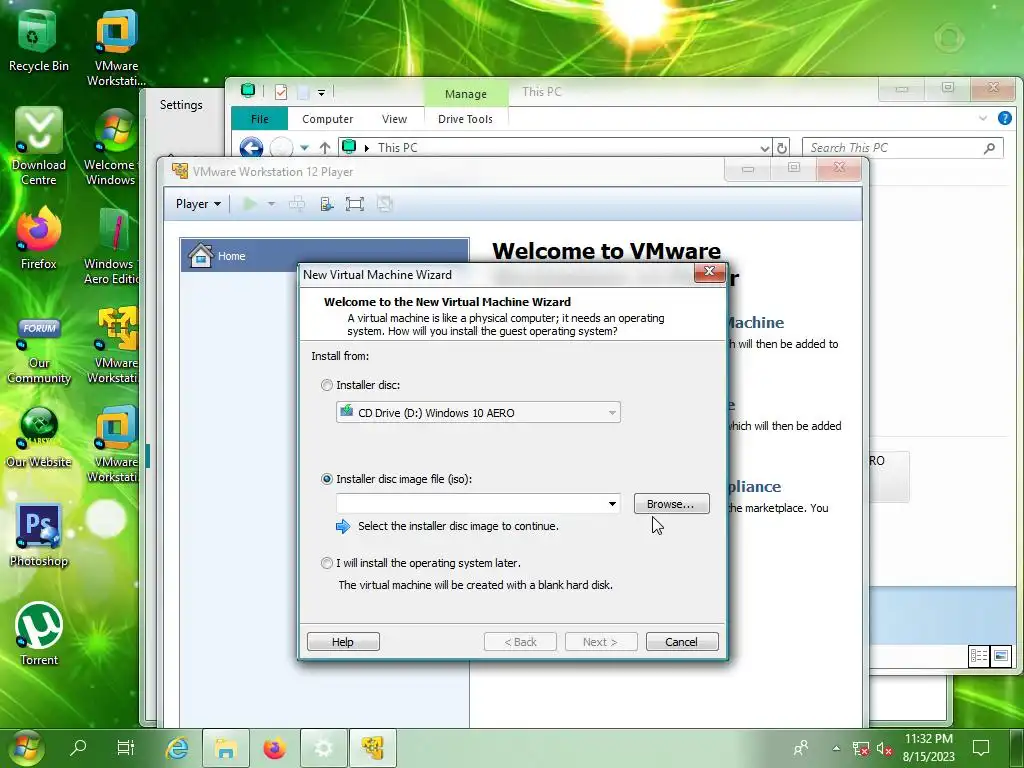Screen dimensions: 1024x768
Task: Select the Installer disc radio button
Action: tap(327, 385)
